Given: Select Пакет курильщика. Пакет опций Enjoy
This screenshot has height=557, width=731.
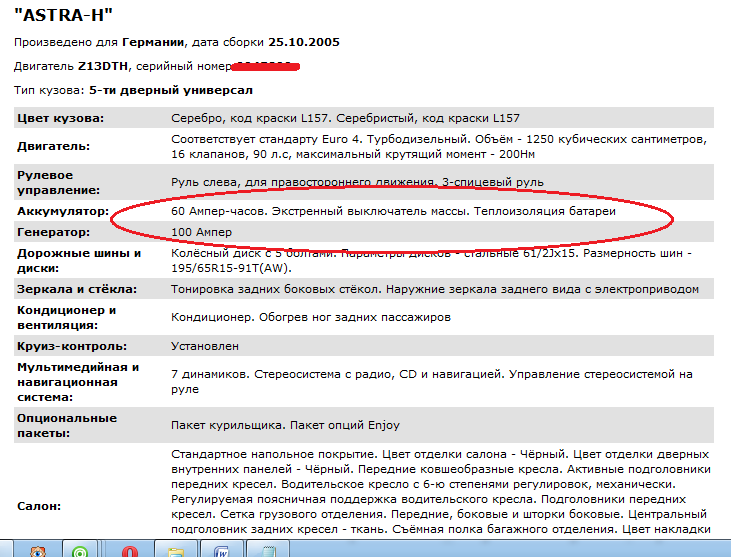Looking at the screenshot, I should click(x=285, y=425).
